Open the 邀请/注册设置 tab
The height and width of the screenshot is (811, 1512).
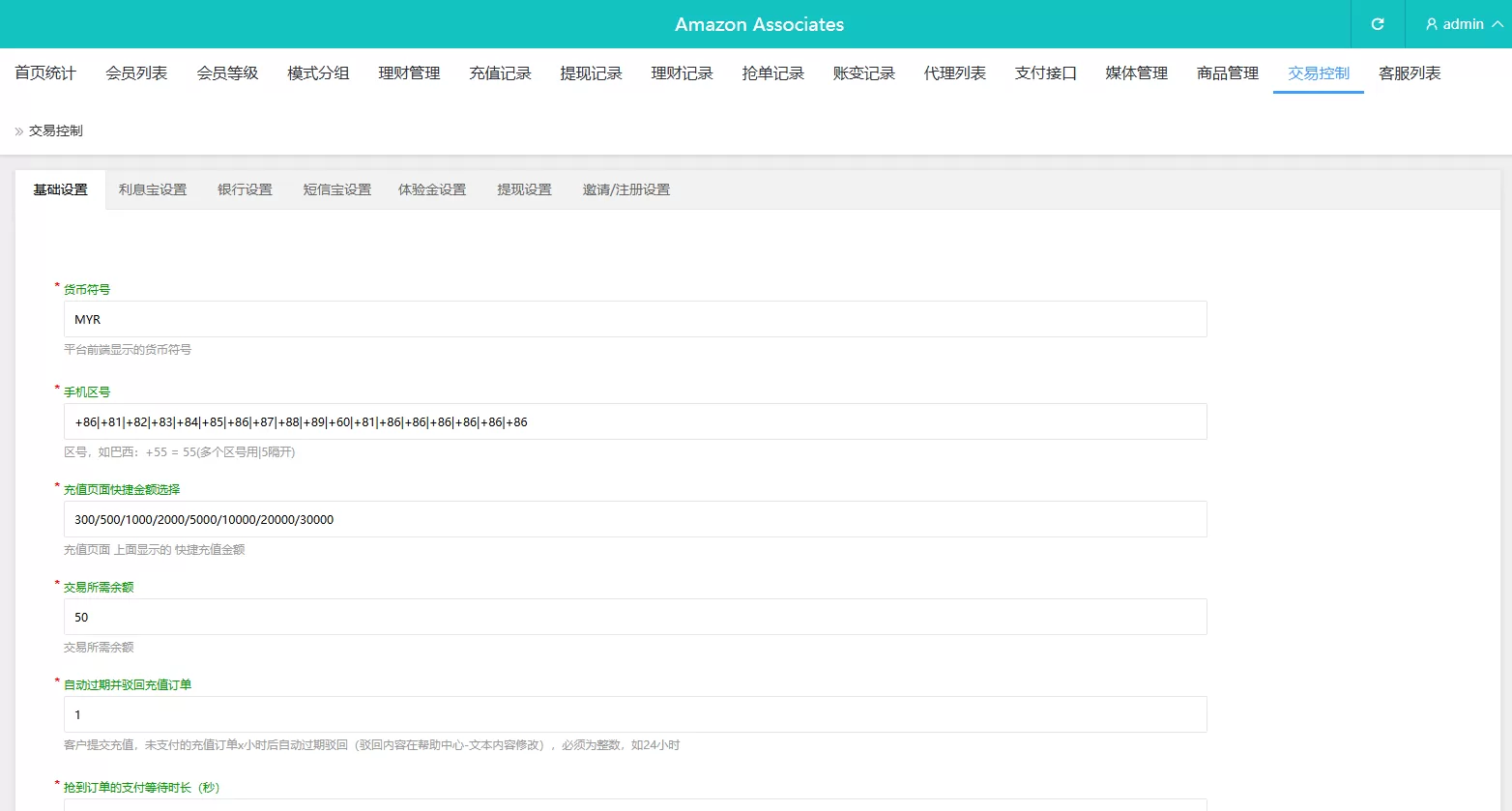point(625,189)
